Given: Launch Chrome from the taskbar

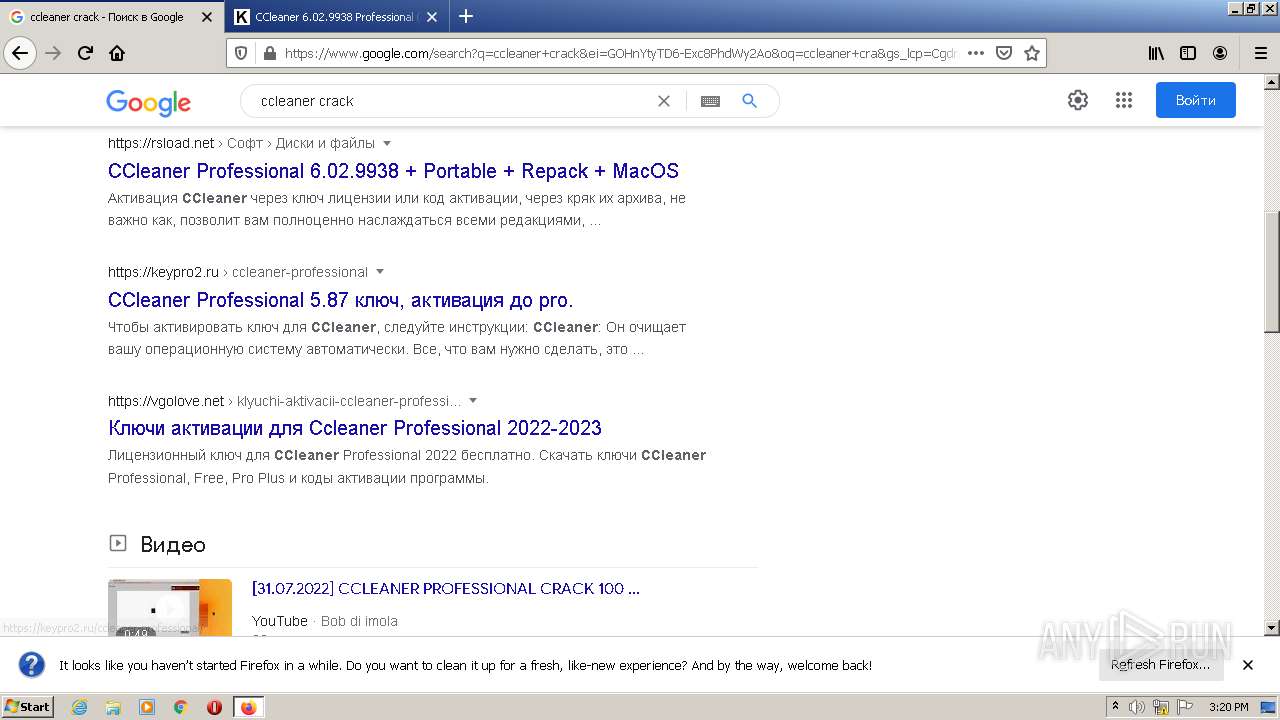Looking at the screenshot, I should tap(181, 707).
